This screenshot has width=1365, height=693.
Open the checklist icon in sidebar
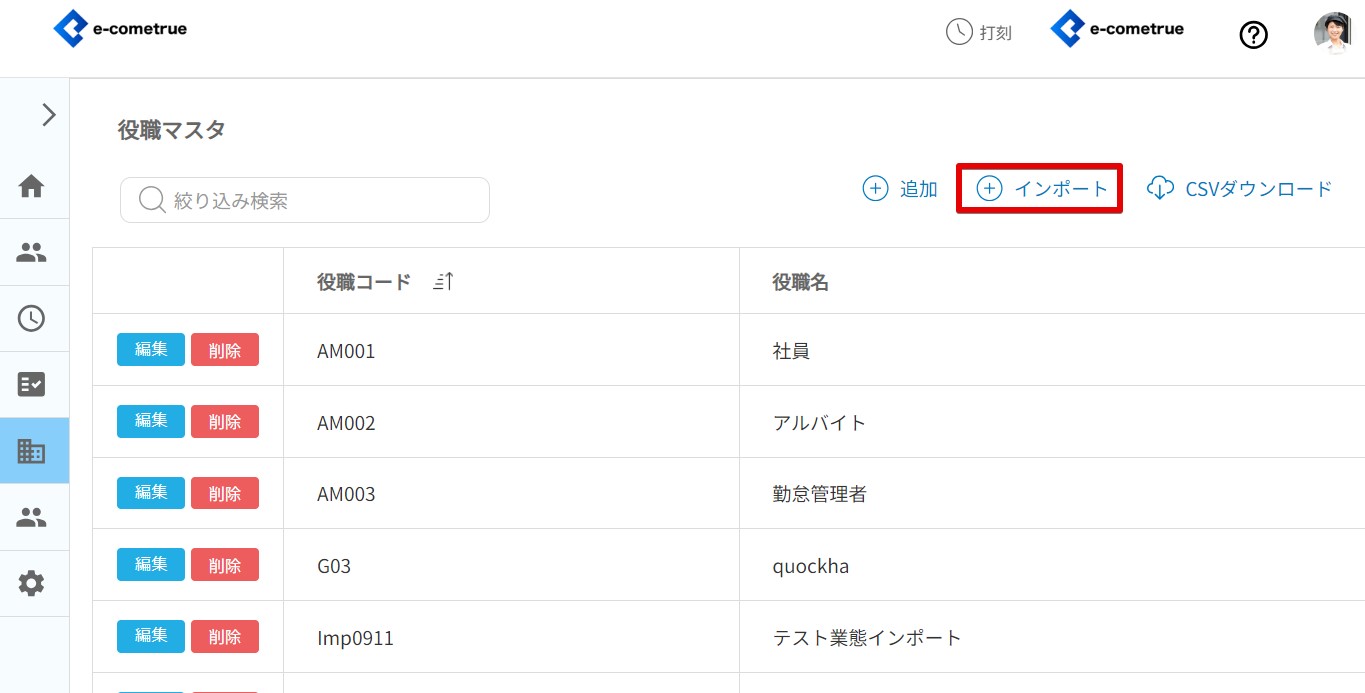click(x=32, y=384)
